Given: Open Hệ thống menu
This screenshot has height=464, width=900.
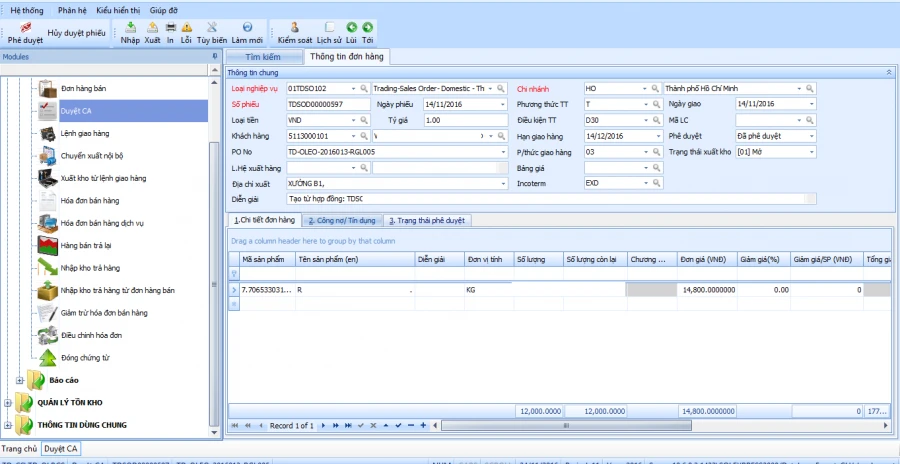Looking at the screenshot, I should pos(26,10).
